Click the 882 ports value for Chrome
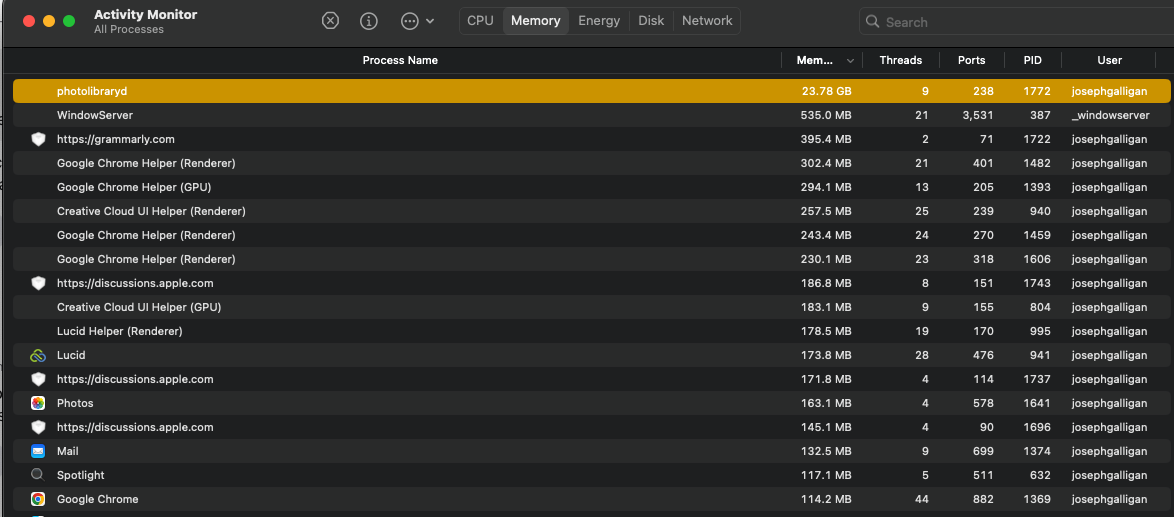Screen dimensions: 1174x517 tap(983, 499)
